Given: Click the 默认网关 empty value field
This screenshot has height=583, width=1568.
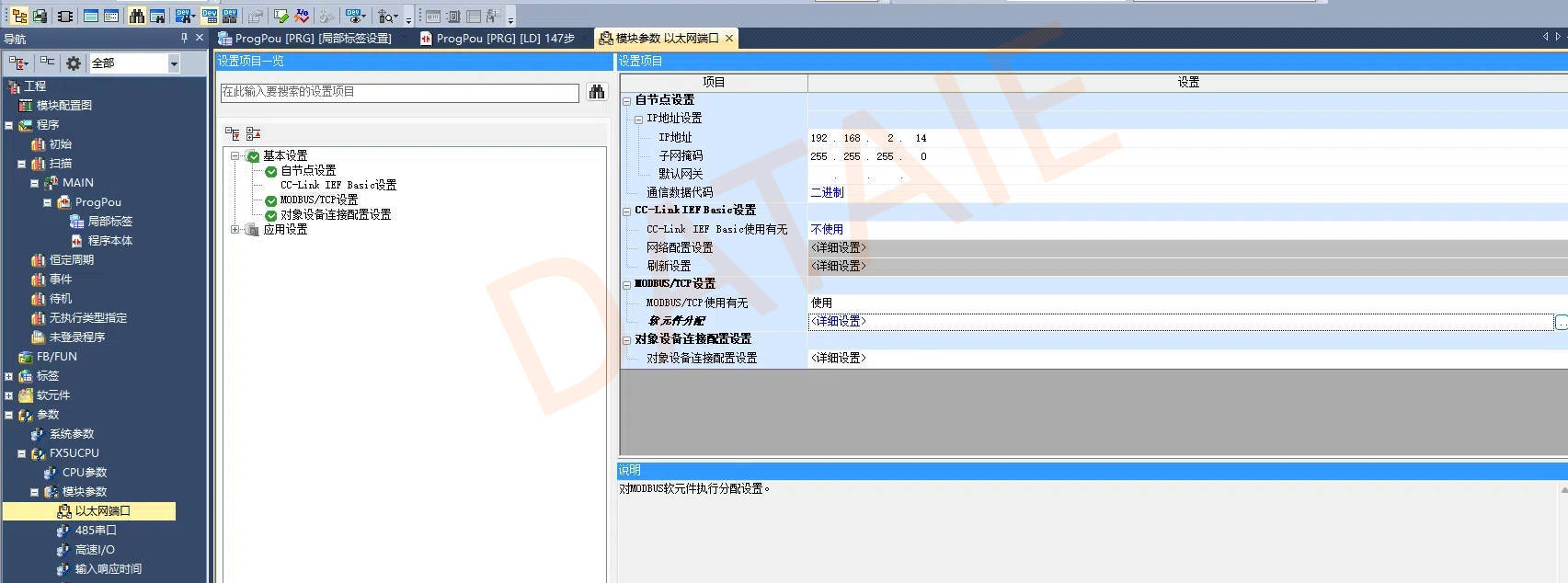Looking at the screenshot, I should pos(1187,175).
